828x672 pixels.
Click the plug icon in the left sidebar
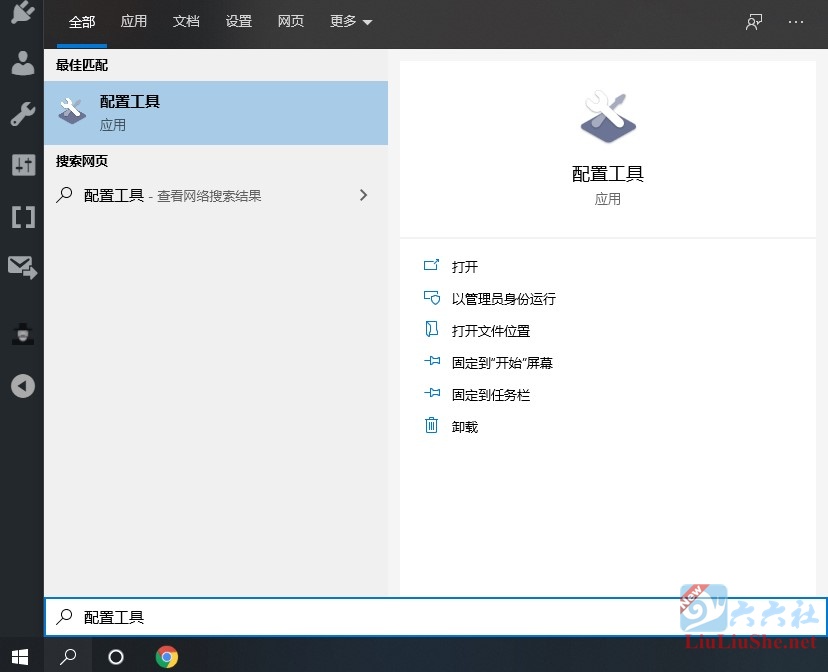(22, 13)
